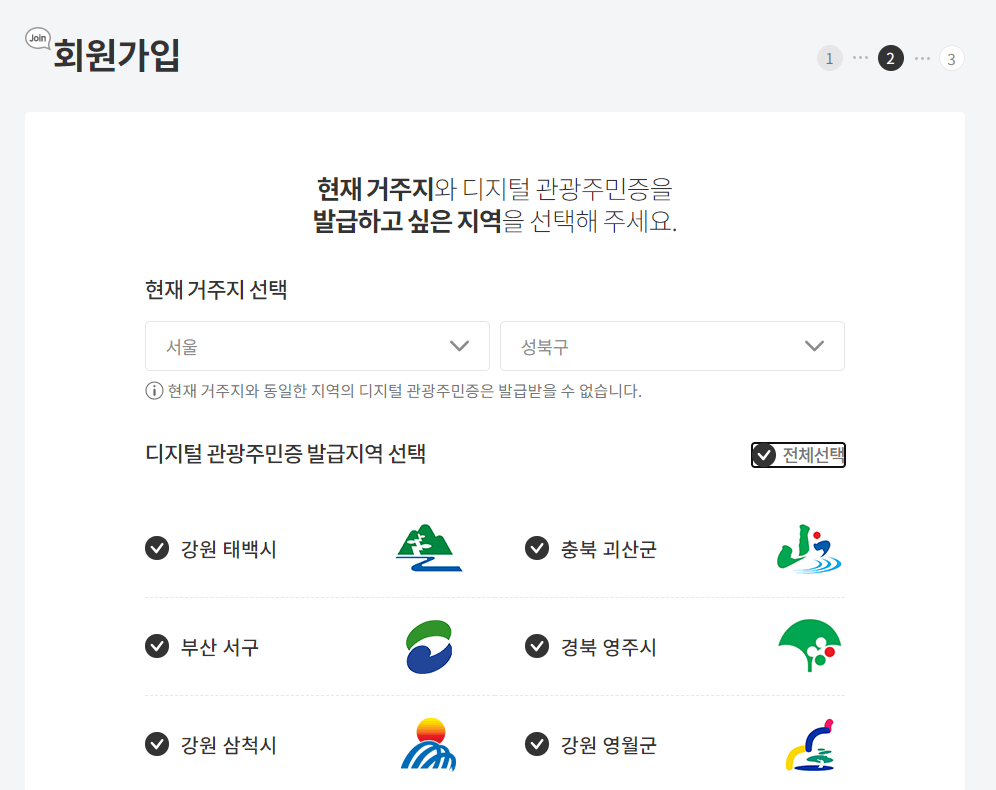Click the 충북 괴산군 region emblem
The width and height of the screenshot is (996, 790).
tap(808, 547)
